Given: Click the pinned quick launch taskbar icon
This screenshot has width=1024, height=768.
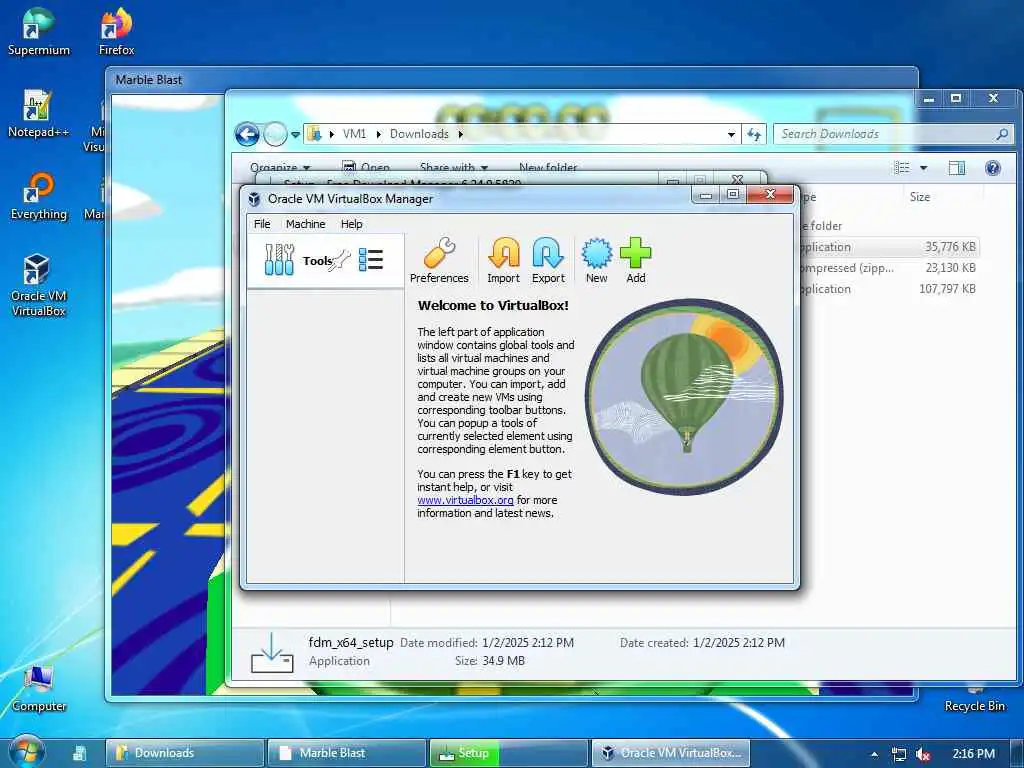Looking at the screenshot, I should coord(79,754).
